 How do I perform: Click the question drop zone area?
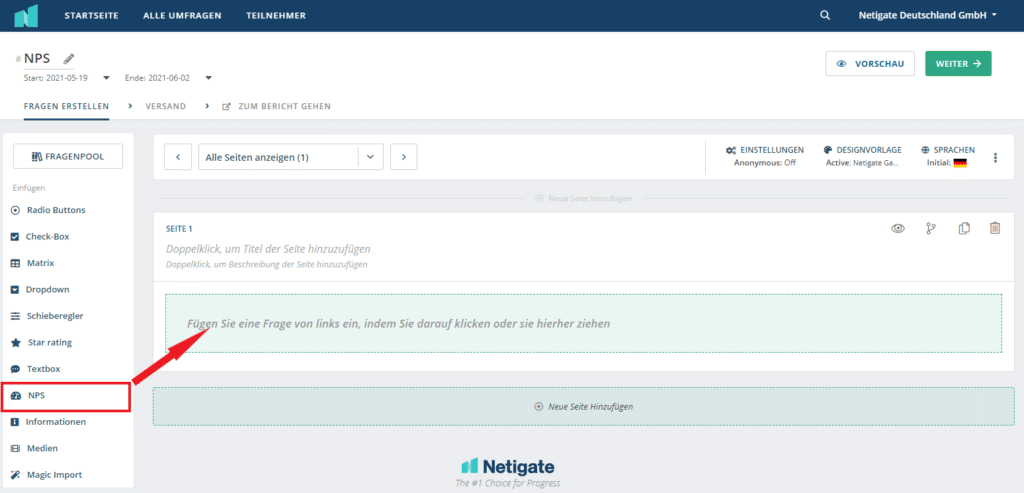583,323
